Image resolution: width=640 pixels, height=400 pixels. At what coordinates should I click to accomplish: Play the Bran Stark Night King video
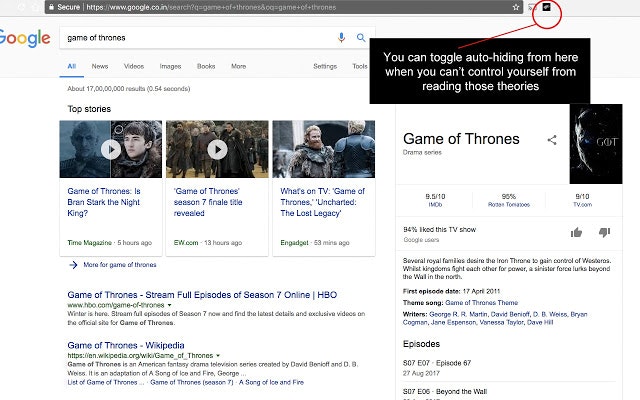(111, 149)
